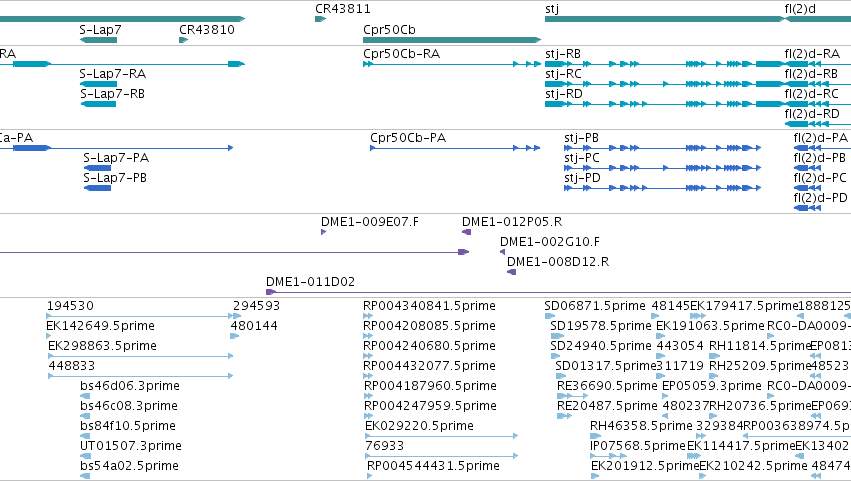Open the RP004208085.5prime label
This screenshot has height=481, width=851.
coord(429,326)
